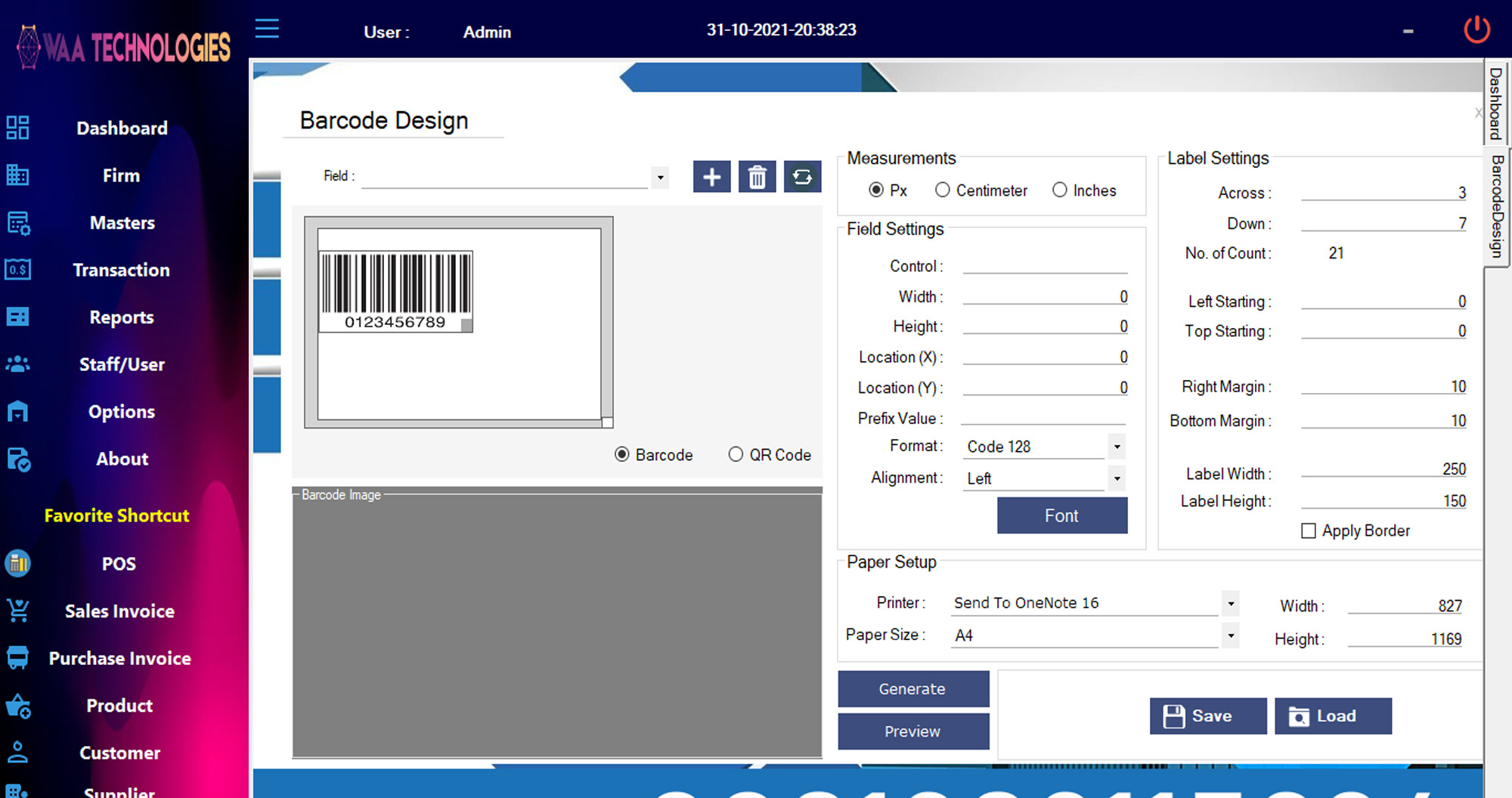Open the Paper Size dropdown
Viewport: 1512px width, 798px height.
(1231, 635)
